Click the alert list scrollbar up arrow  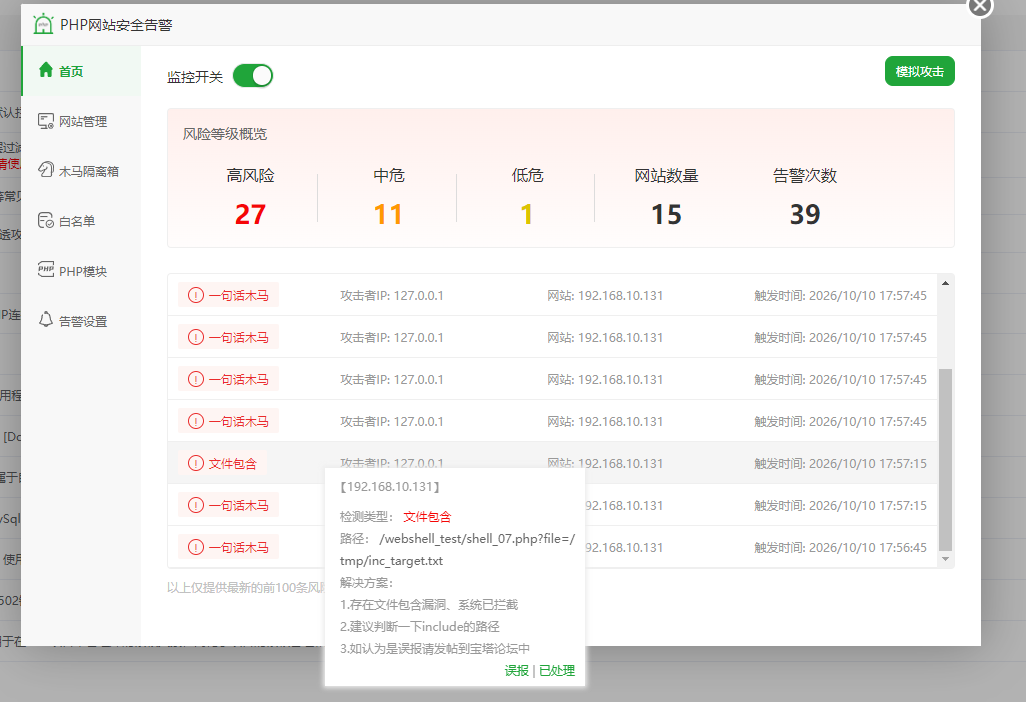click(x=945, y=283)
